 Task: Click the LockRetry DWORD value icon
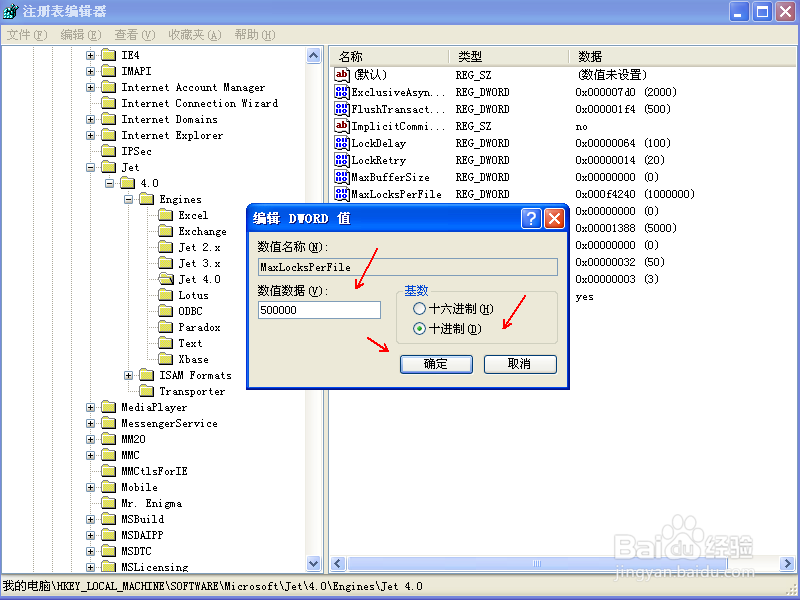pyautogui.click(x=342, y=160)
